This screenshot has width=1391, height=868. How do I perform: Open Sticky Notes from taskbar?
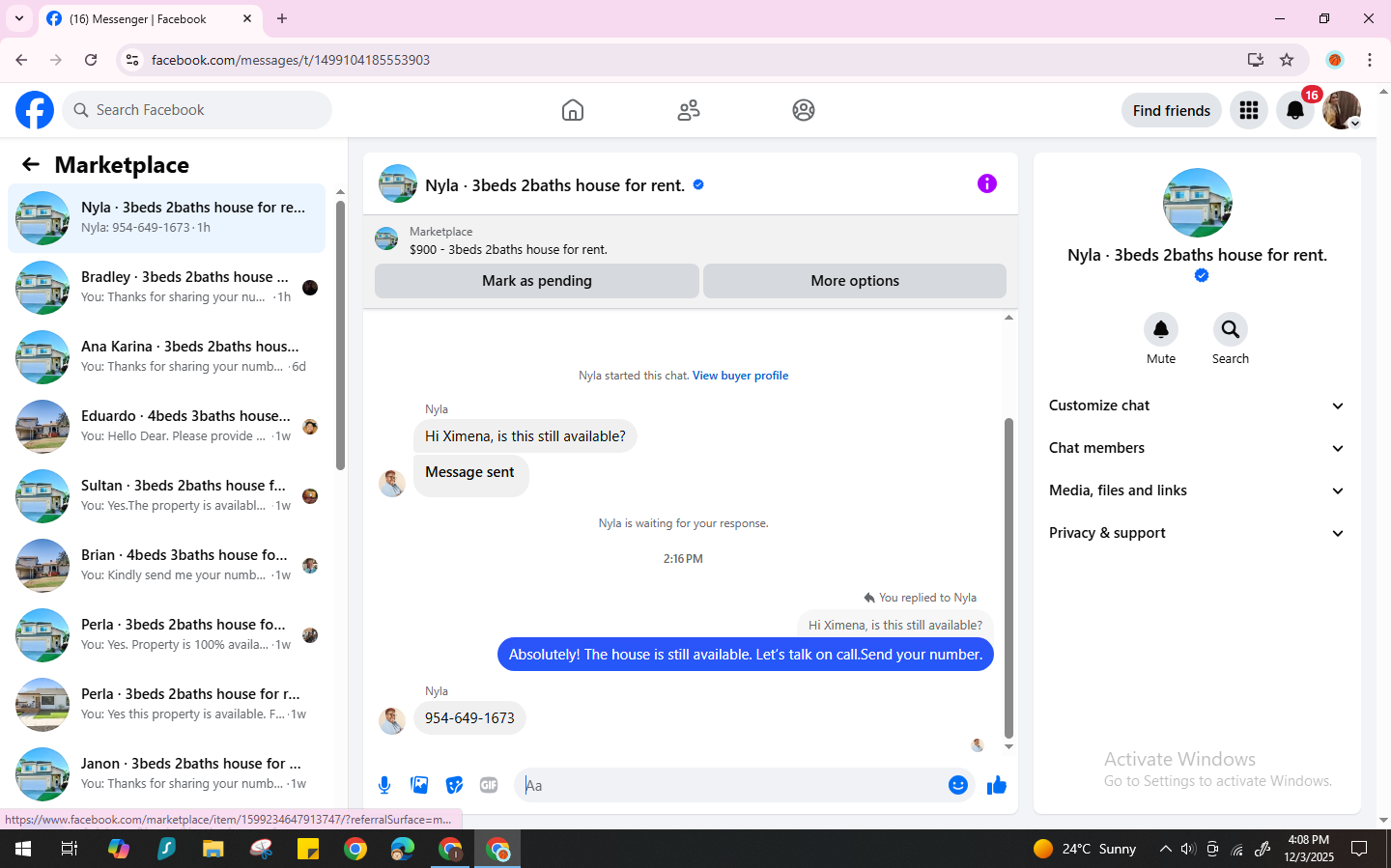(308, 849)
